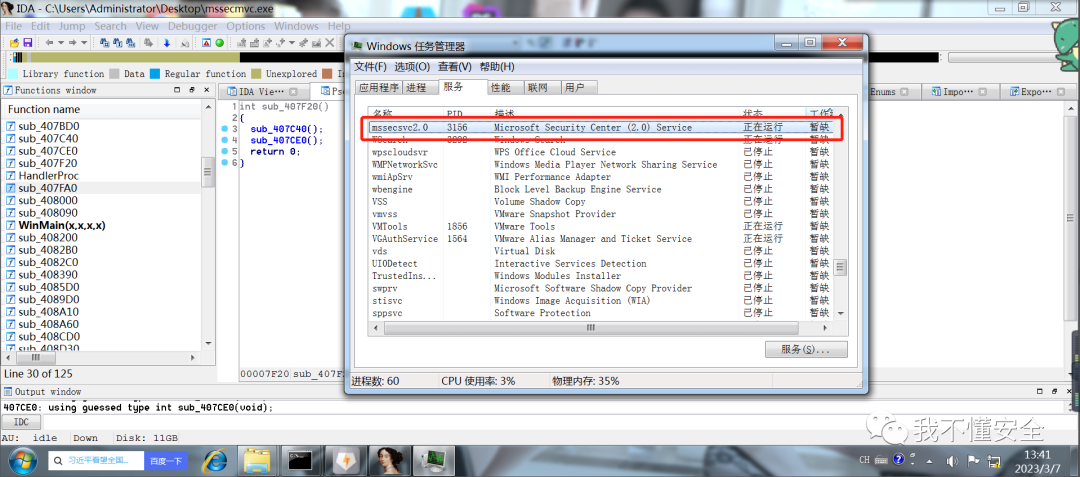Screen dimensions: 1080x477
Task: Select the mssecsvc2.0 service row
Action: coord(600,127)
